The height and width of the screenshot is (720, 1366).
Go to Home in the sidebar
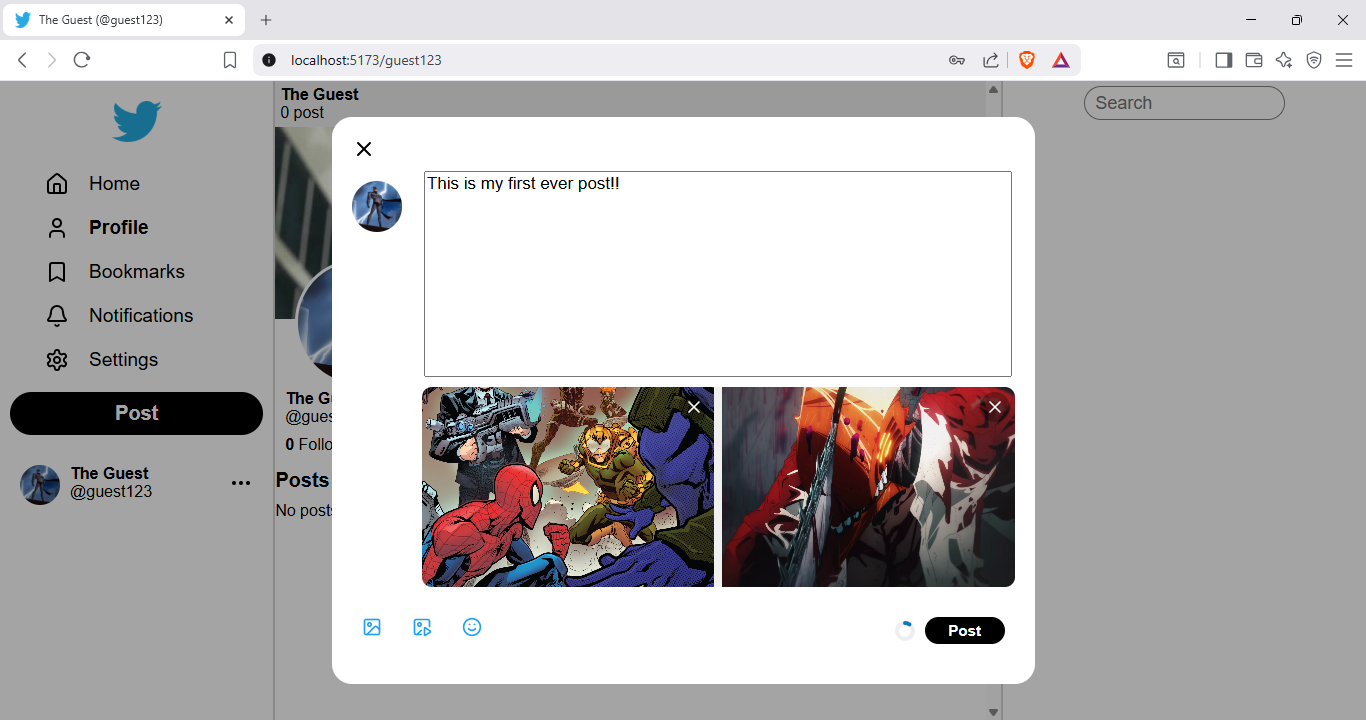pos(113,184)
